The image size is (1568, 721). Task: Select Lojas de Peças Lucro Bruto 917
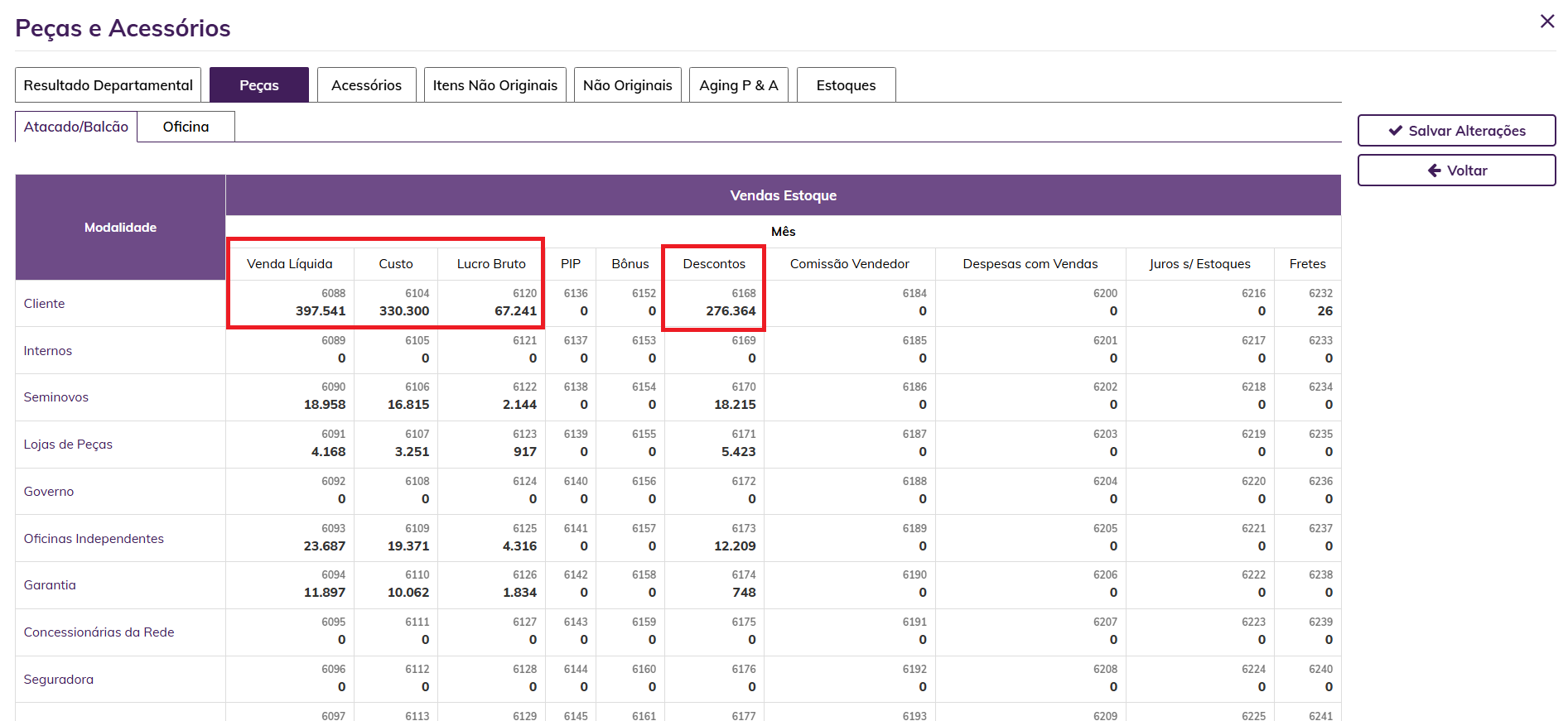click(x=524, y=452)
